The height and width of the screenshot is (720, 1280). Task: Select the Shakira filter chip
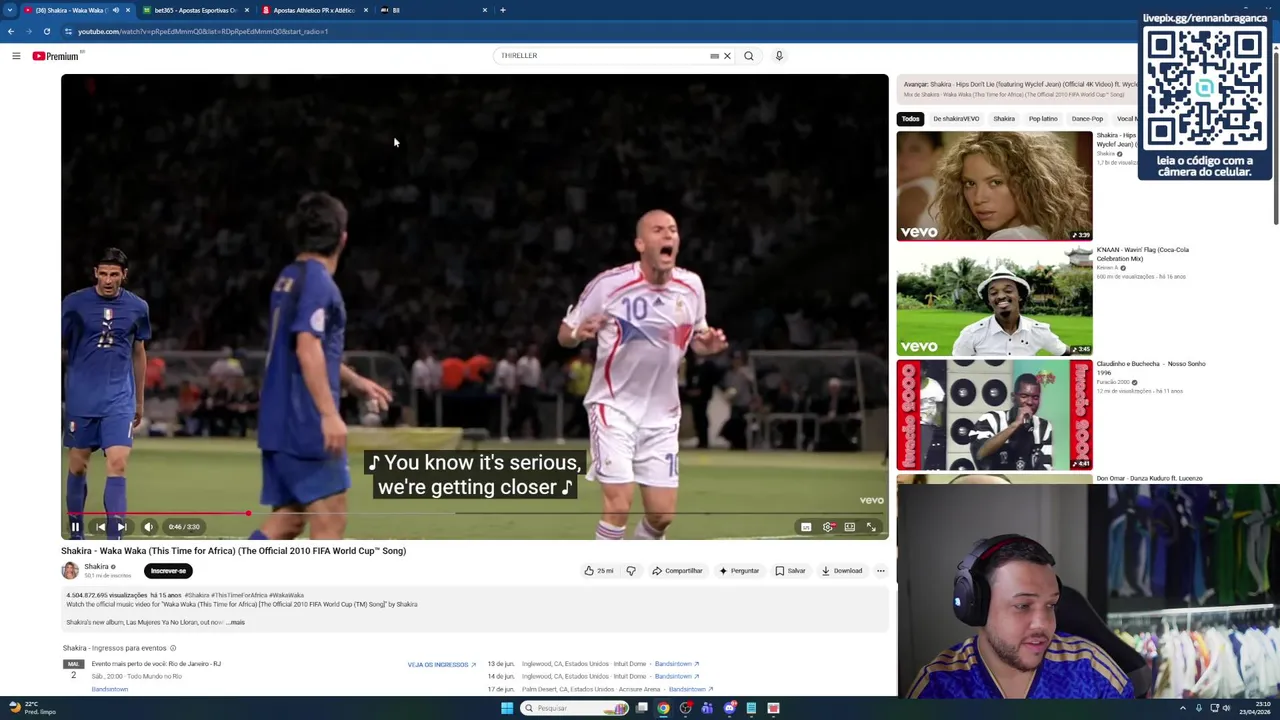(1004, 119)
